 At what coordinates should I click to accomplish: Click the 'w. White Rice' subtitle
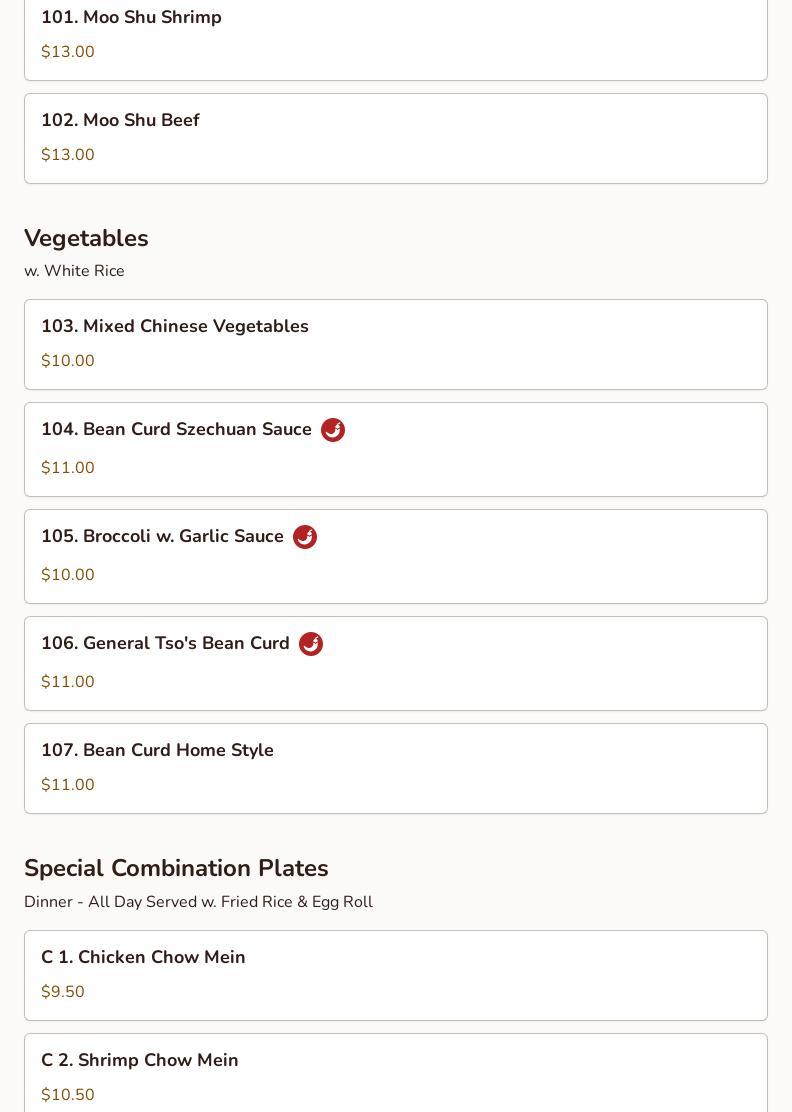click(x=74, y=271)
